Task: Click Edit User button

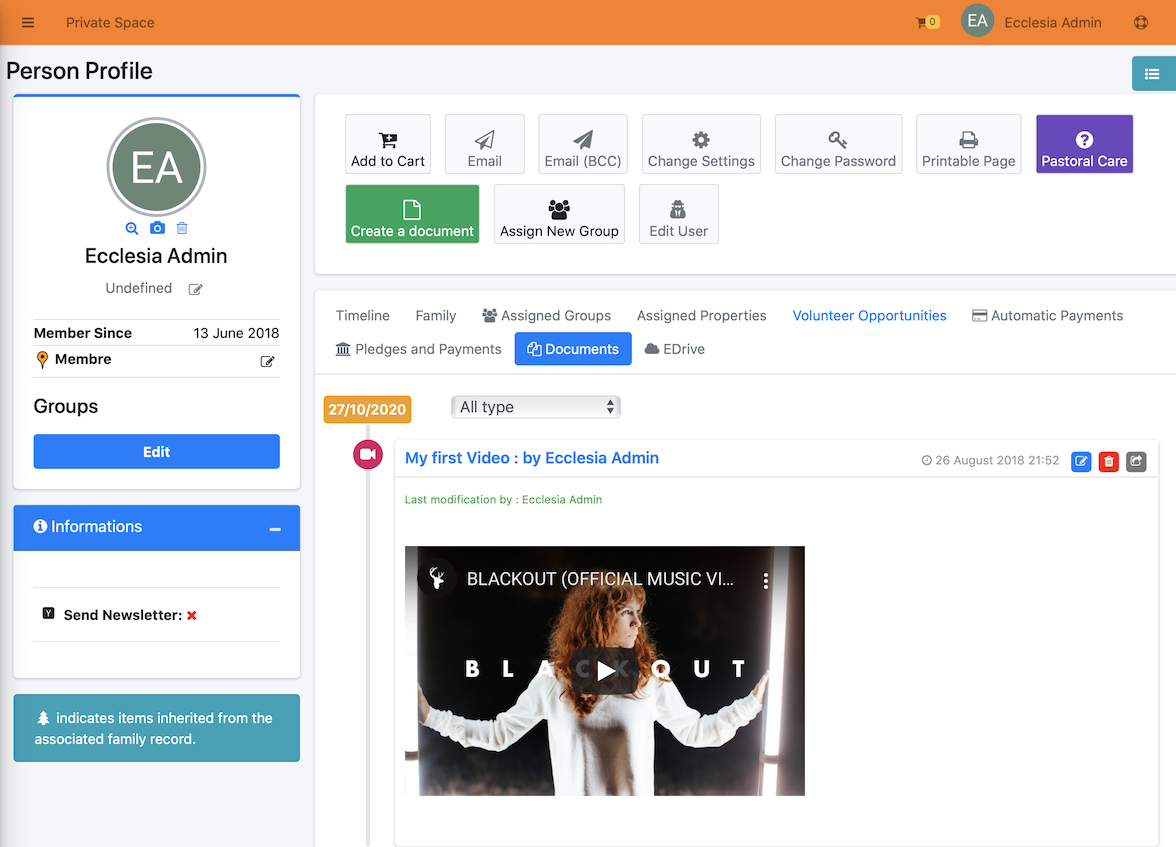Action: pos(678,214)
